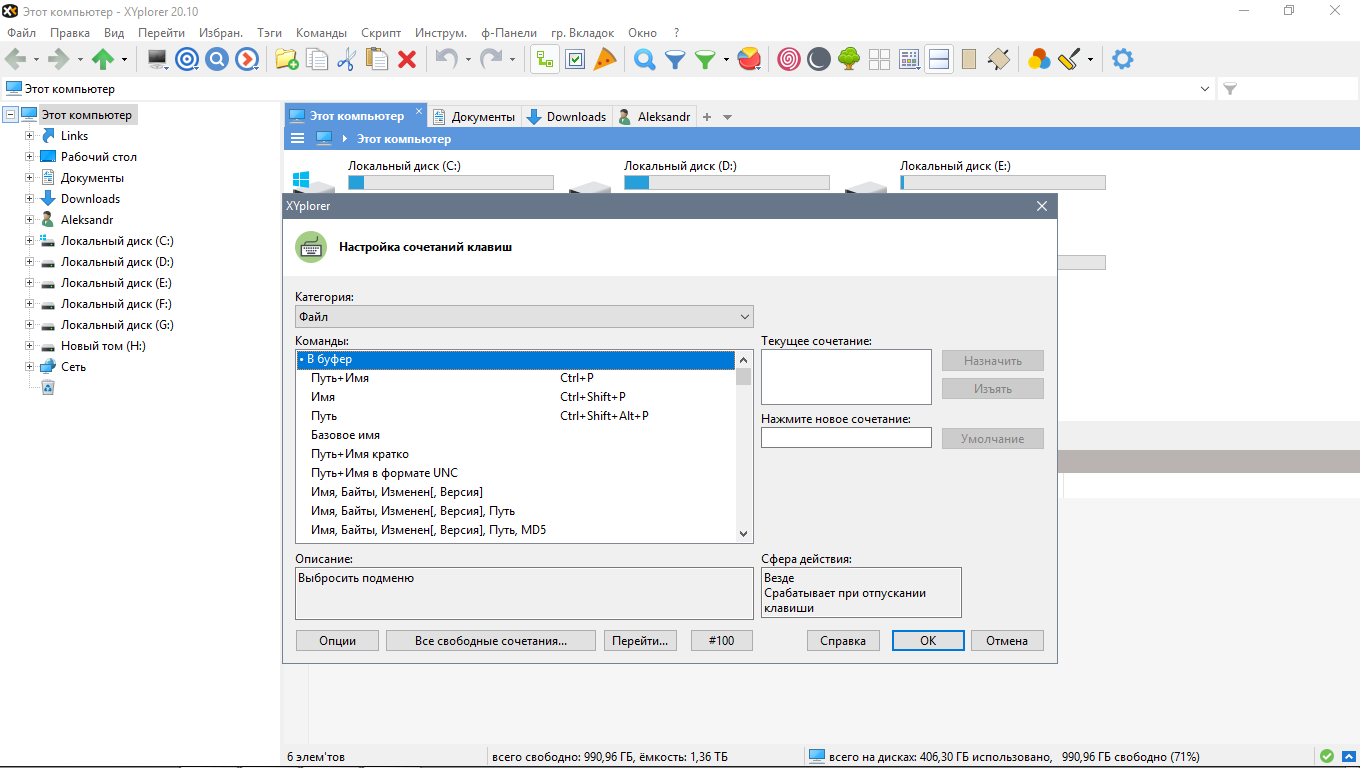Screen dimensions: 1360x768
Task: Click the dark moon icon in toolbar
Action: (x=818, y=59)
